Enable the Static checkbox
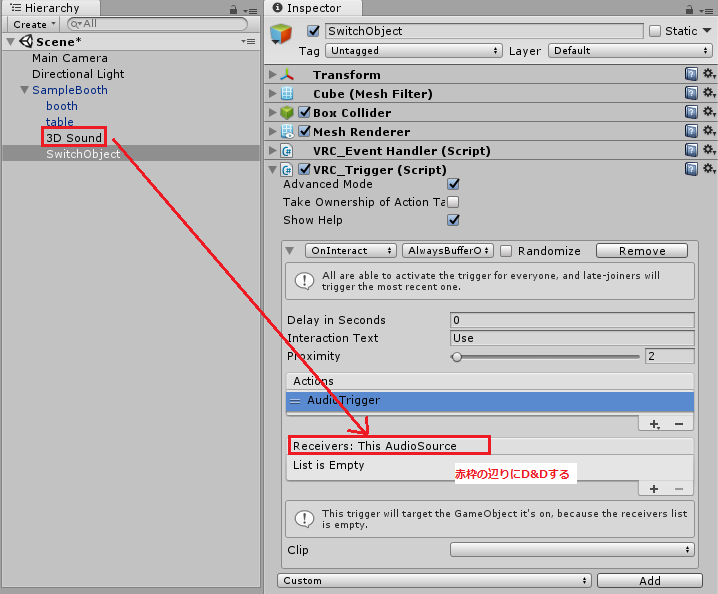This screenshot has width=718, height=594. (x=655, y=31)
